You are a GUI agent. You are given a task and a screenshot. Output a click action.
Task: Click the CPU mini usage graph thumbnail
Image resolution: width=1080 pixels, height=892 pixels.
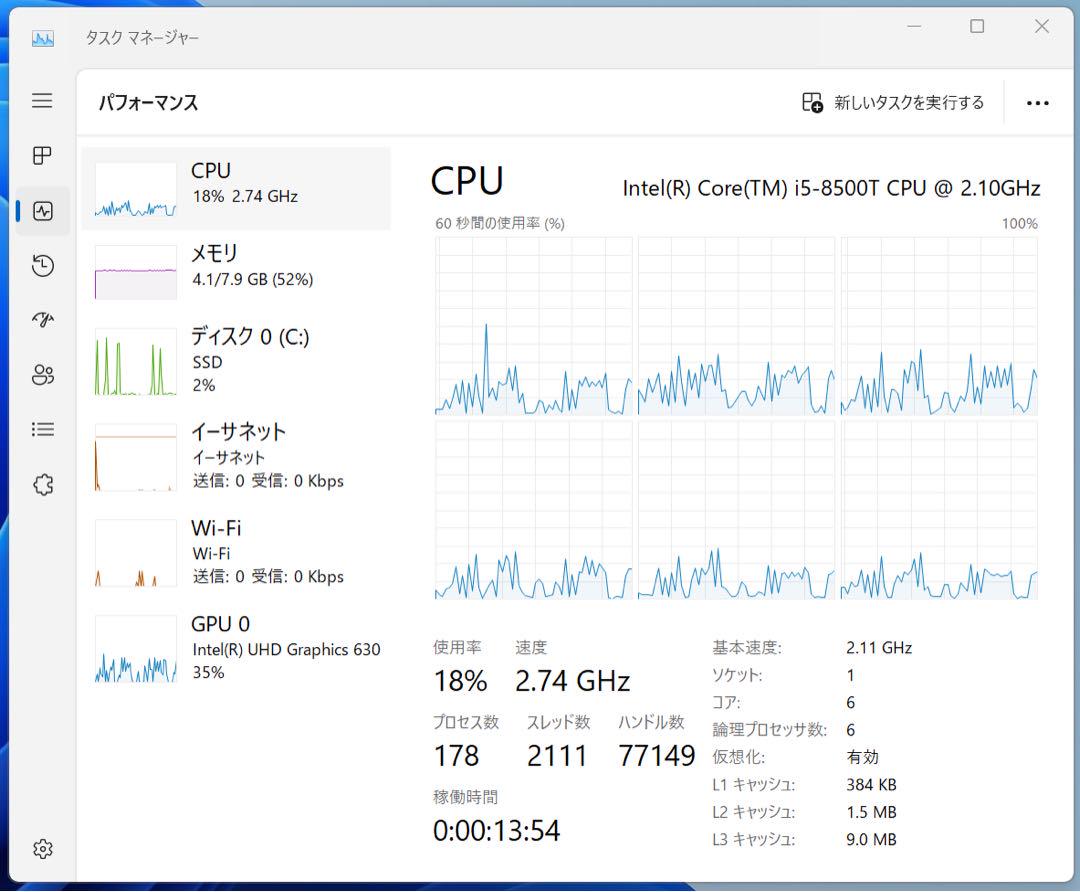pos(136,189)
